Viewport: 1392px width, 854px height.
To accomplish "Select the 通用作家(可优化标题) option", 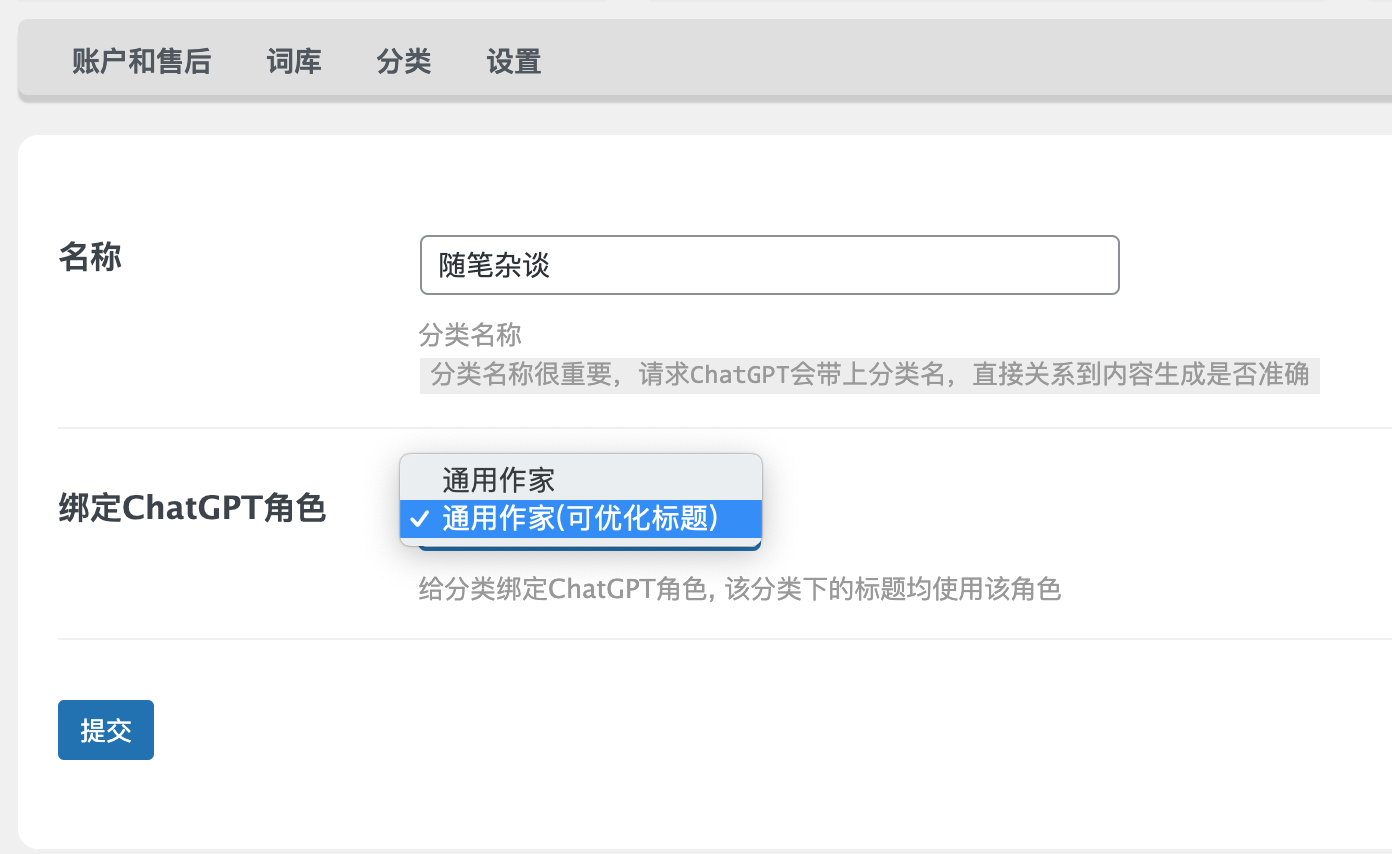I will pos(580,519).
